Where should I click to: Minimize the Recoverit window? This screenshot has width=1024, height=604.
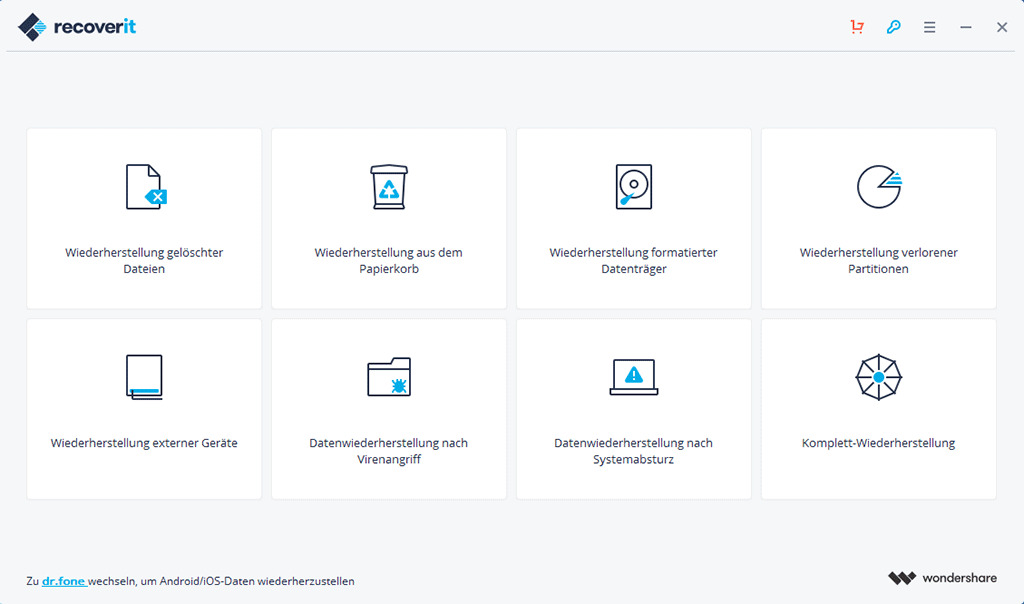(x=966, y=27)
